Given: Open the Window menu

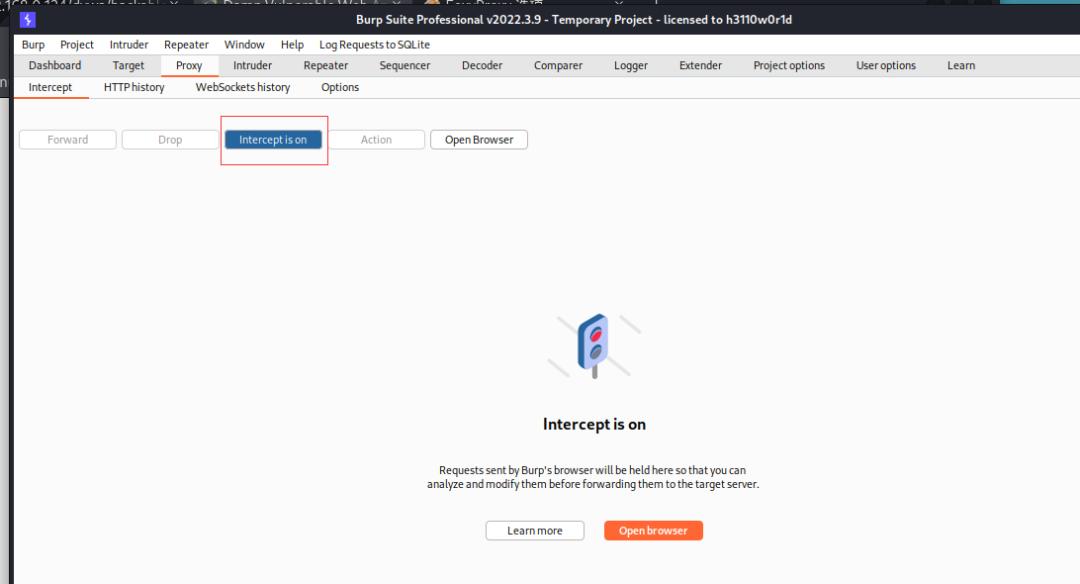Looking at the screenshot, I should pos(244,44).
